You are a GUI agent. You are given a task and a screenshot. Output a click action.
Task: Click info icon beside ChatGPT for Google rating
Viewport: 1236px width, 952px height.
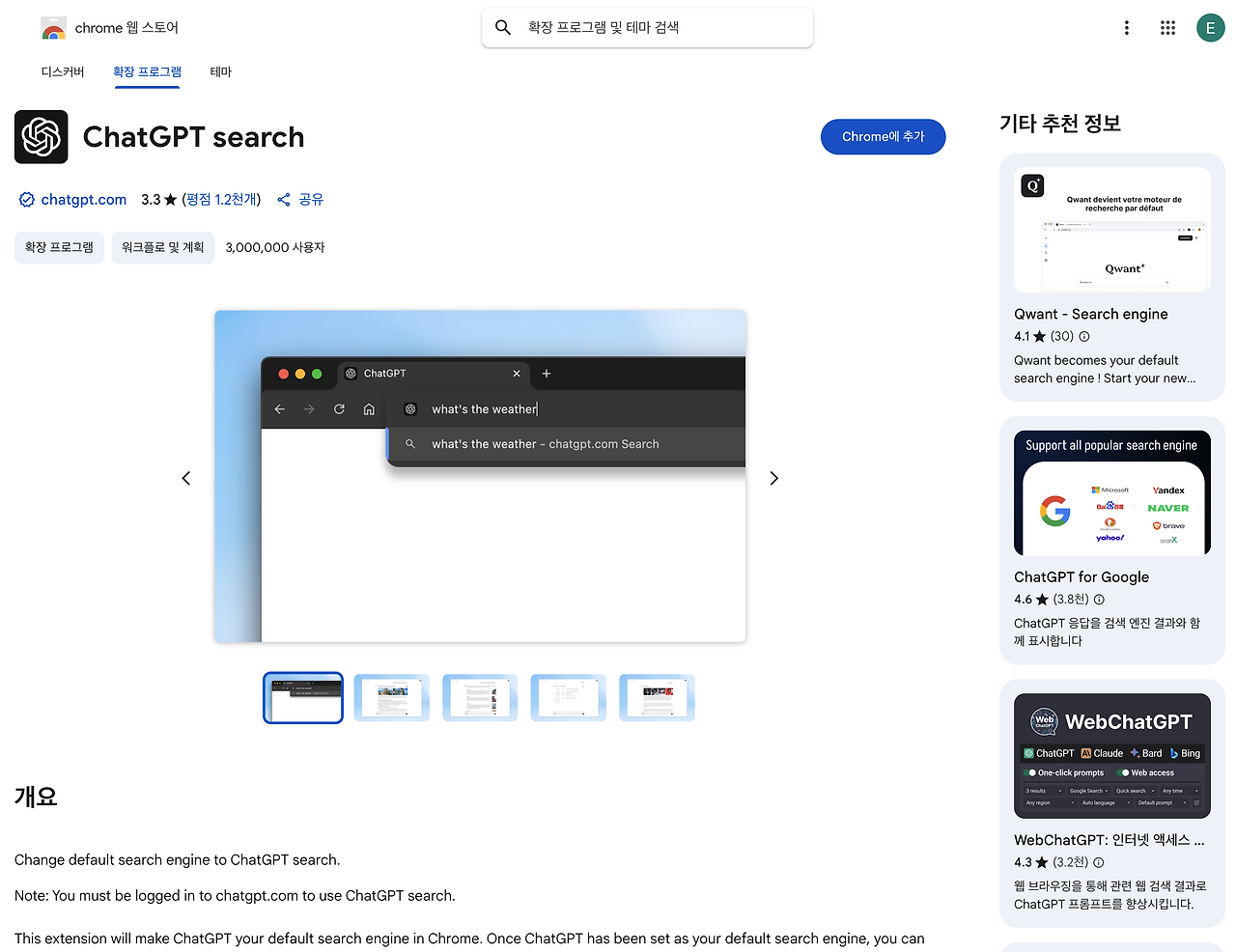(1099, 600)
